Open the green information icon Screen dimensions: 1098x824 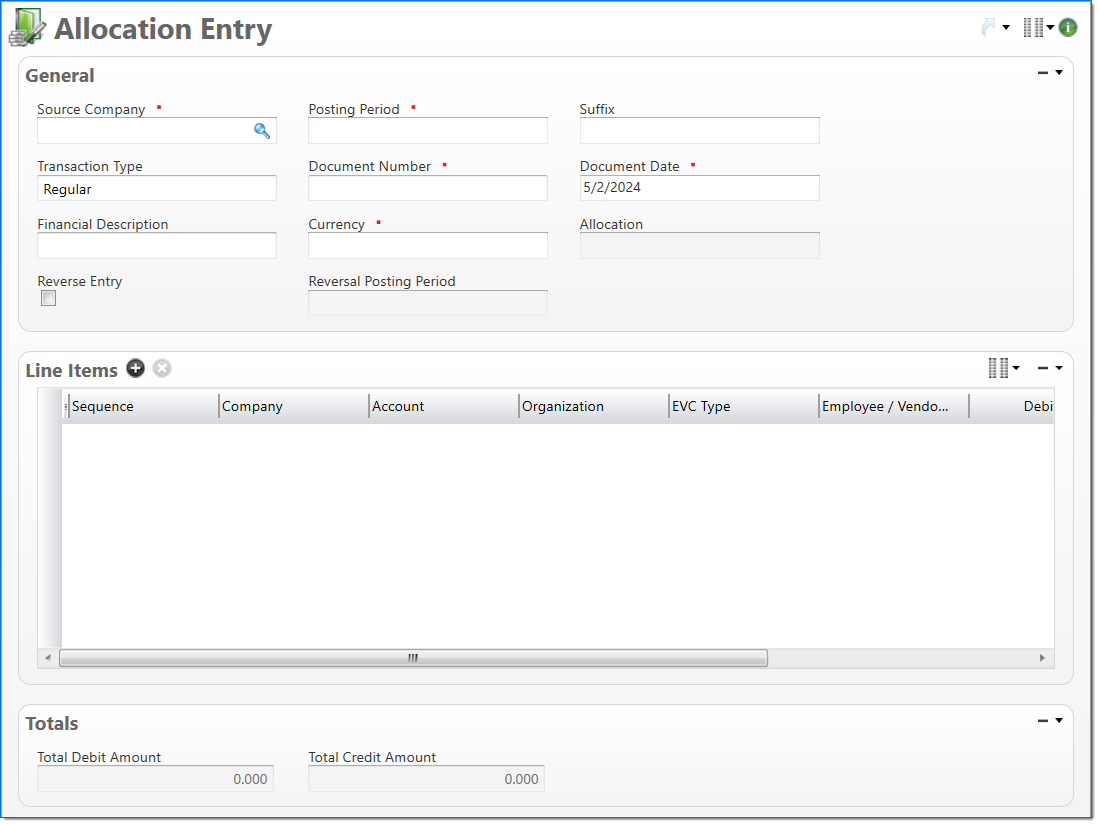pos(1068,28)
